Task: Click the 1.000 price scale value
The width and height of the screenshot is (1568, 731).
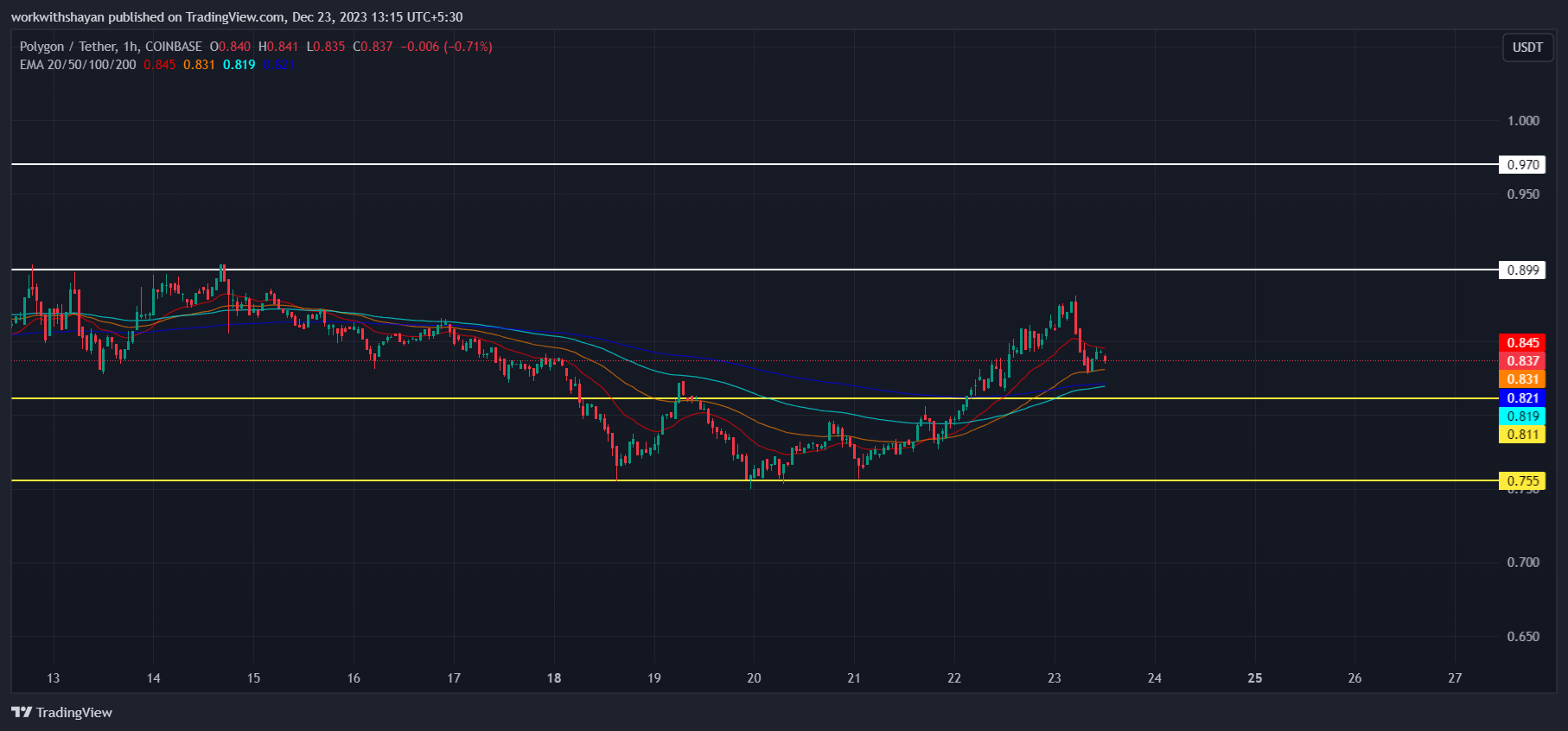Action: click(1523, 120)
